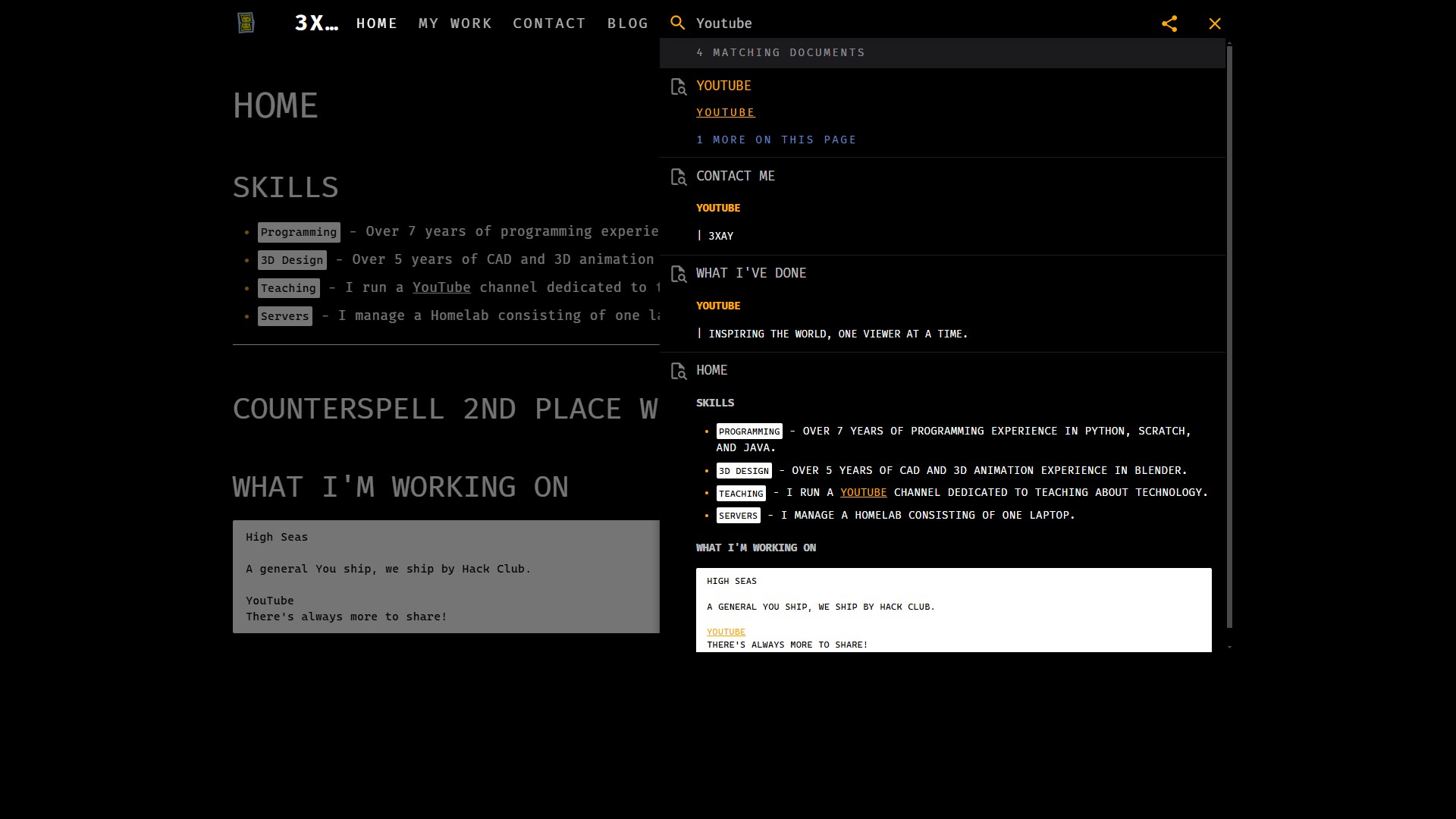The image size is (1456, 819).
Task: Select the HOME tab in the navbar
Action: click(376, 23)
